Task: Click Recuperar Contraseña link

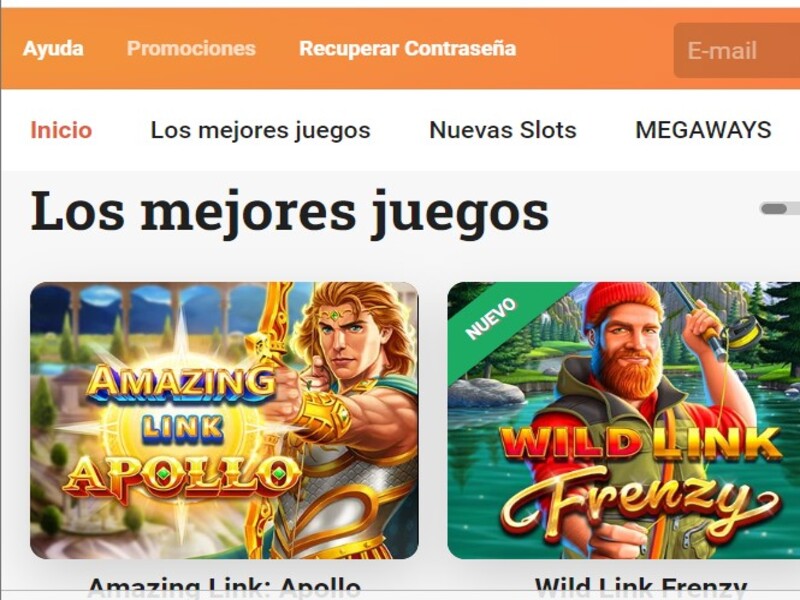Action: (x=408, y=49)
